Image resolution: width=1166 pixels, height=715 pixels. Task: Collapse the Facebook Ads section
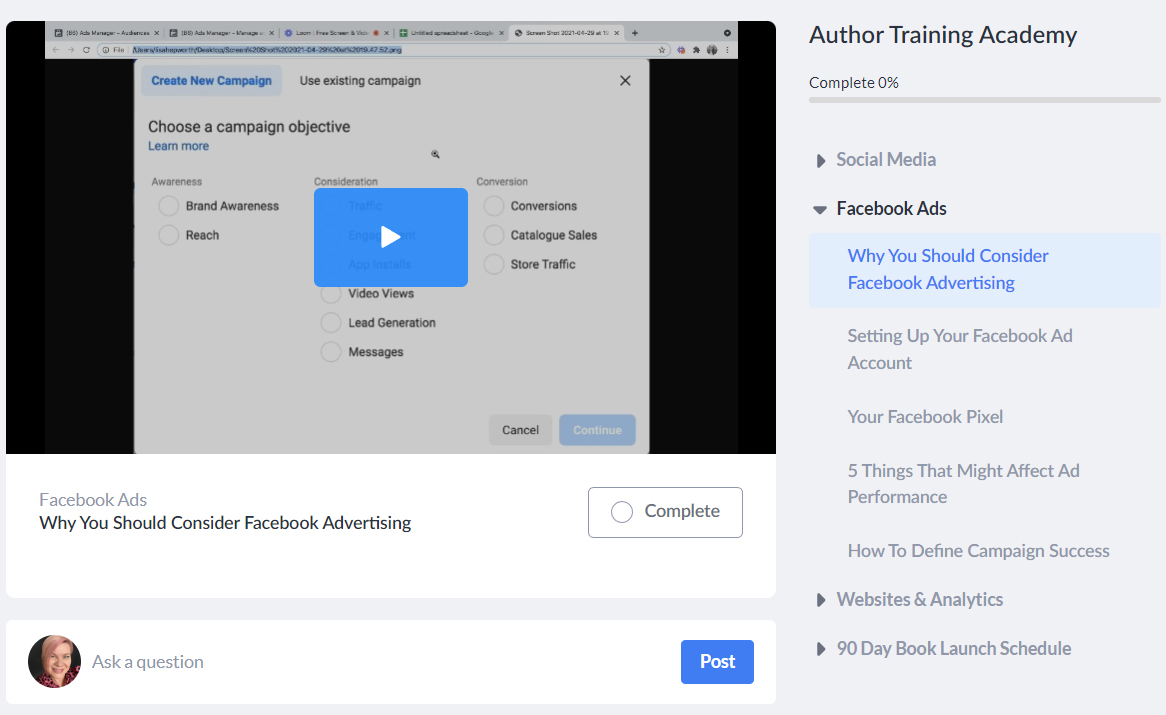(881, 209)
